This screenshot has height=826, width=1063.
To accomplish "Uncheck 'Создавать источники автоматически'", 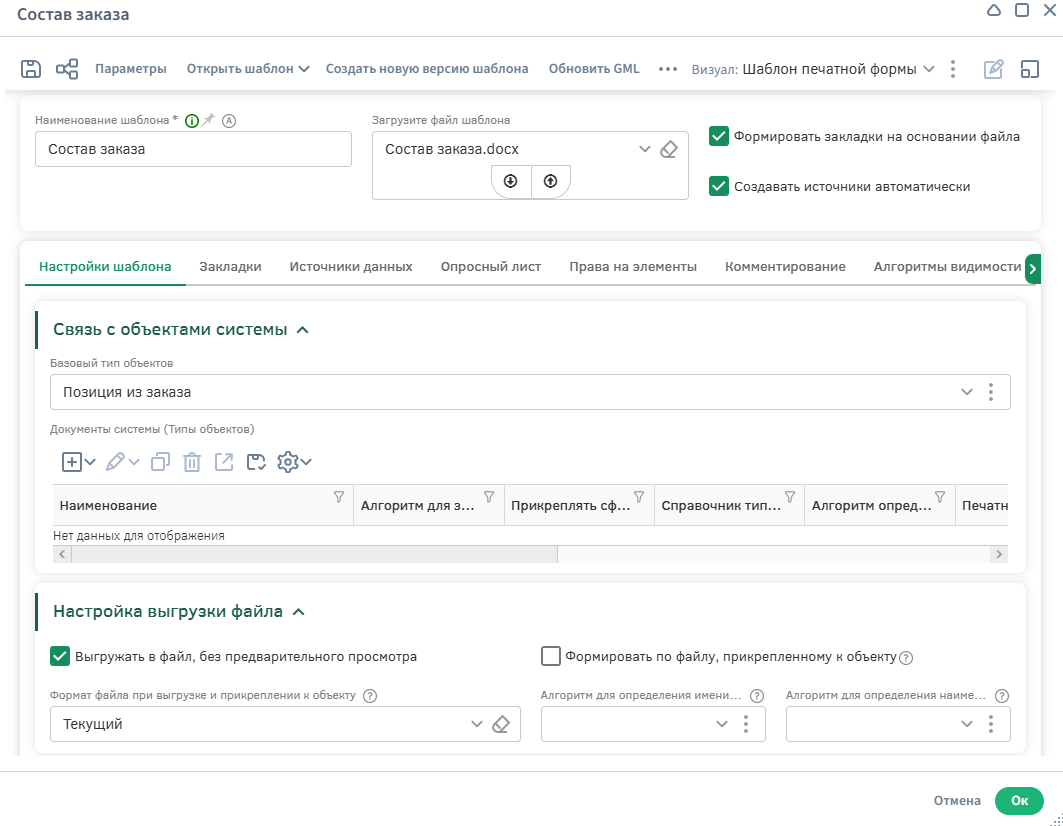I will coord(718,186).
